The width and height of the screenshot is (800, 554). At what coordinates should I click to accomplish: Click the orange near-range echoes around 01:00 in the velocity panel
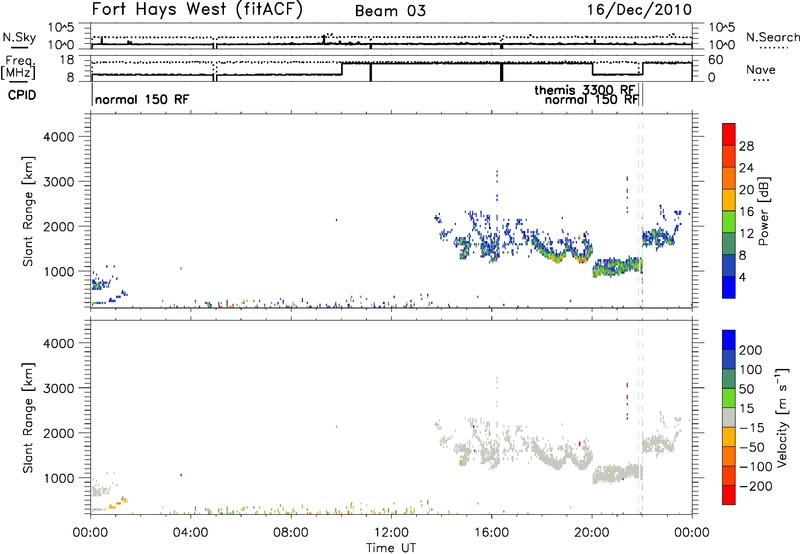click(119, 503)
